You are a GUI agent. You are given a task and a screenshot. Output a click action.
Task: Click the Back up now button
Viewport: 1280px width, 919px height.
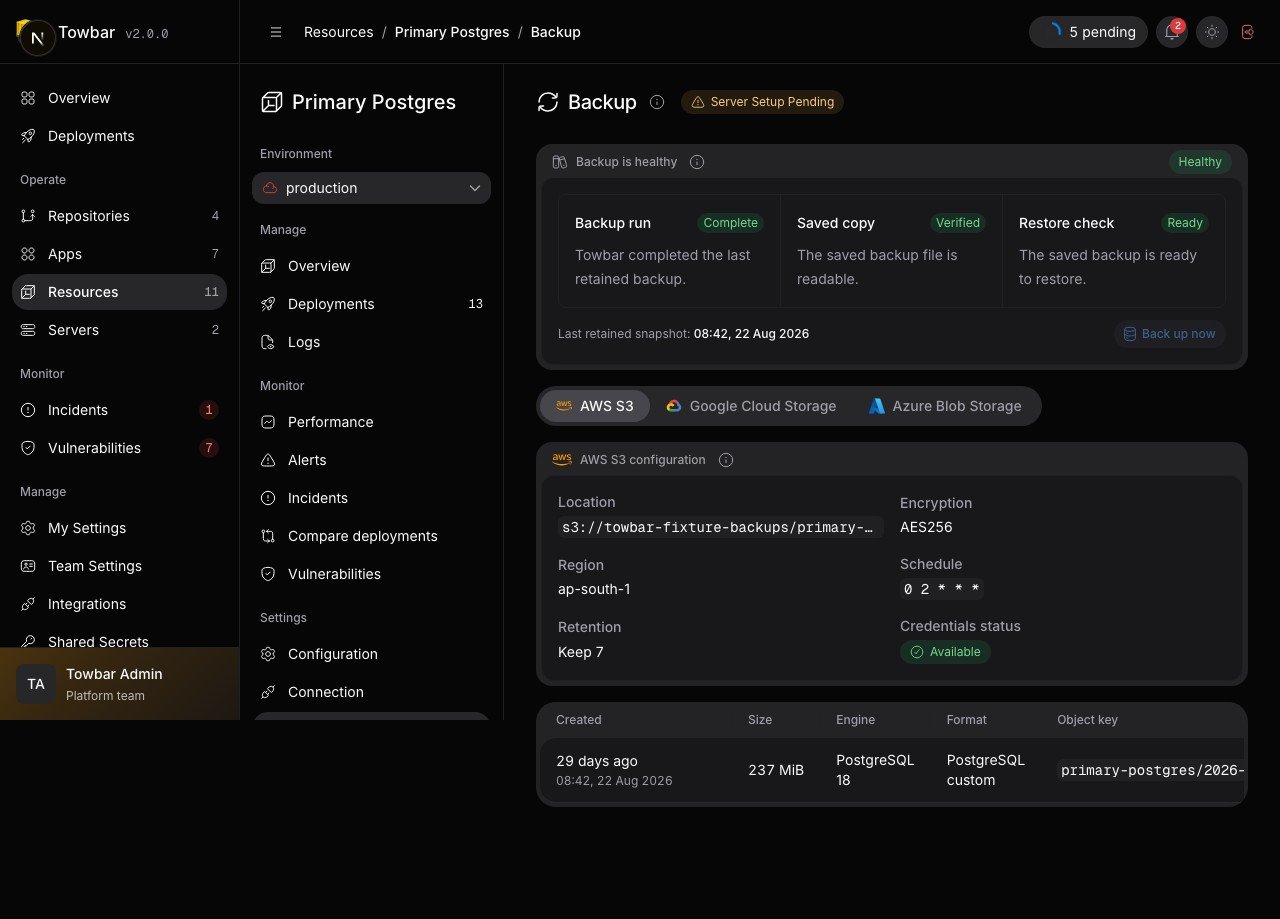[1169, 334]
